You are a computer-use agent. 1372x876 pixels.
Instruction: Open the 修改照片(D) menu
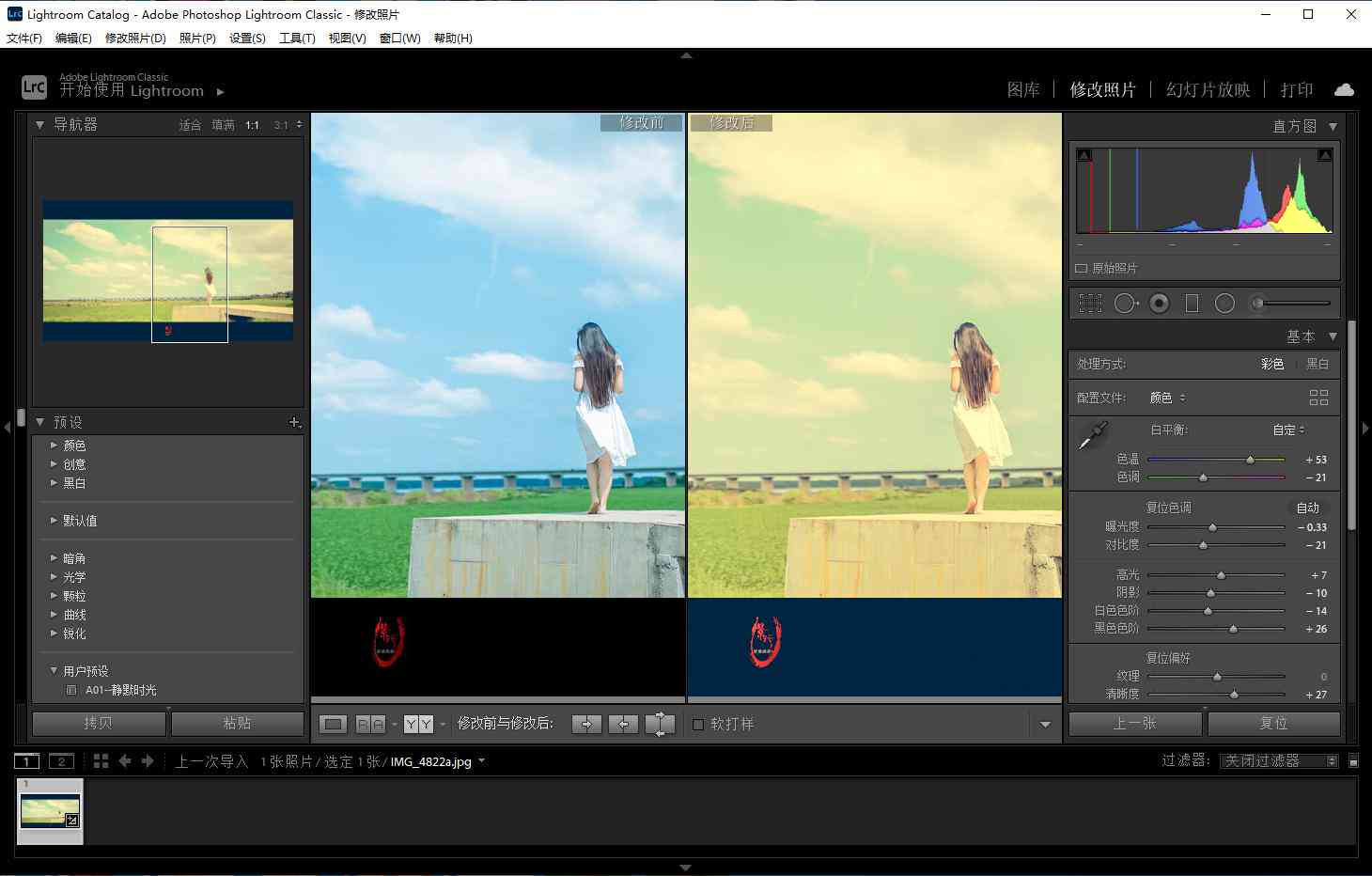pyautogui.click(x=135, y=39)
